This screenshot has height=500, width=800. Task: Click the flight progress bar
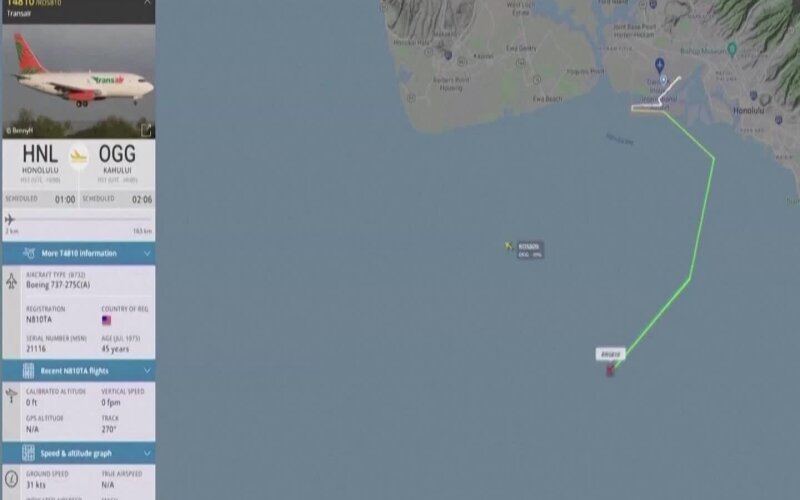[x=79, y=219]
